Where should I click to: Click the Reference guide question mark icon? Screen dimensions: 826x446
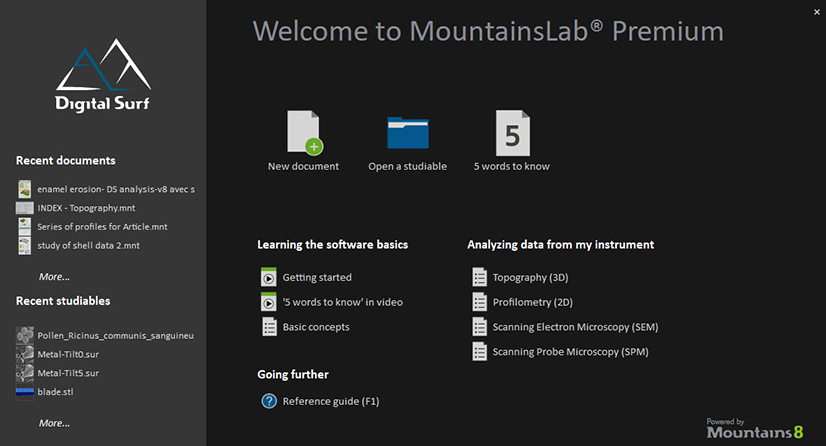pyautogui.click(x=269, y=401)
